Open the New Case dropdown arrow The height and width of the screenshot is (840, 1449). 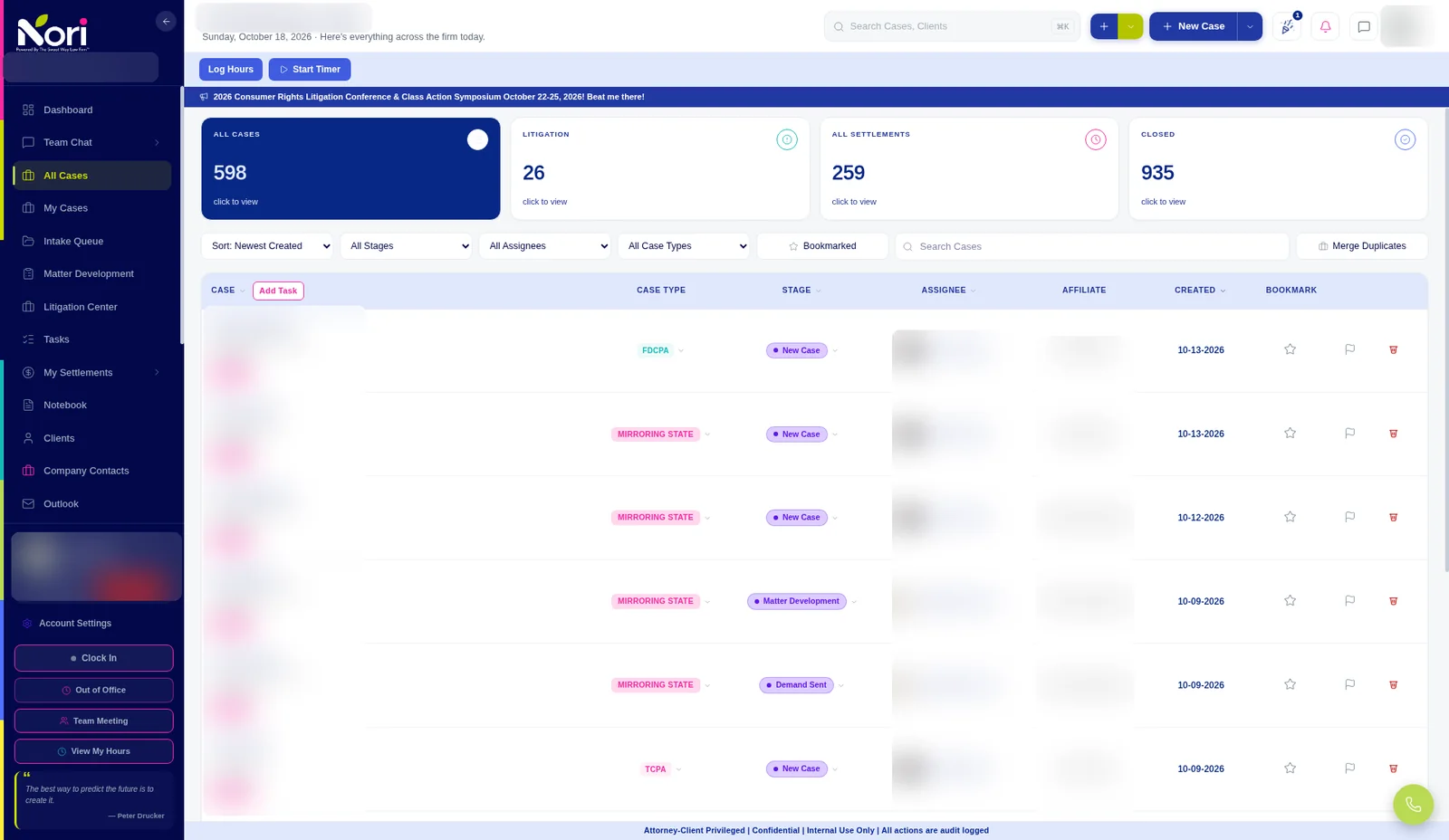pos(1250,26)
